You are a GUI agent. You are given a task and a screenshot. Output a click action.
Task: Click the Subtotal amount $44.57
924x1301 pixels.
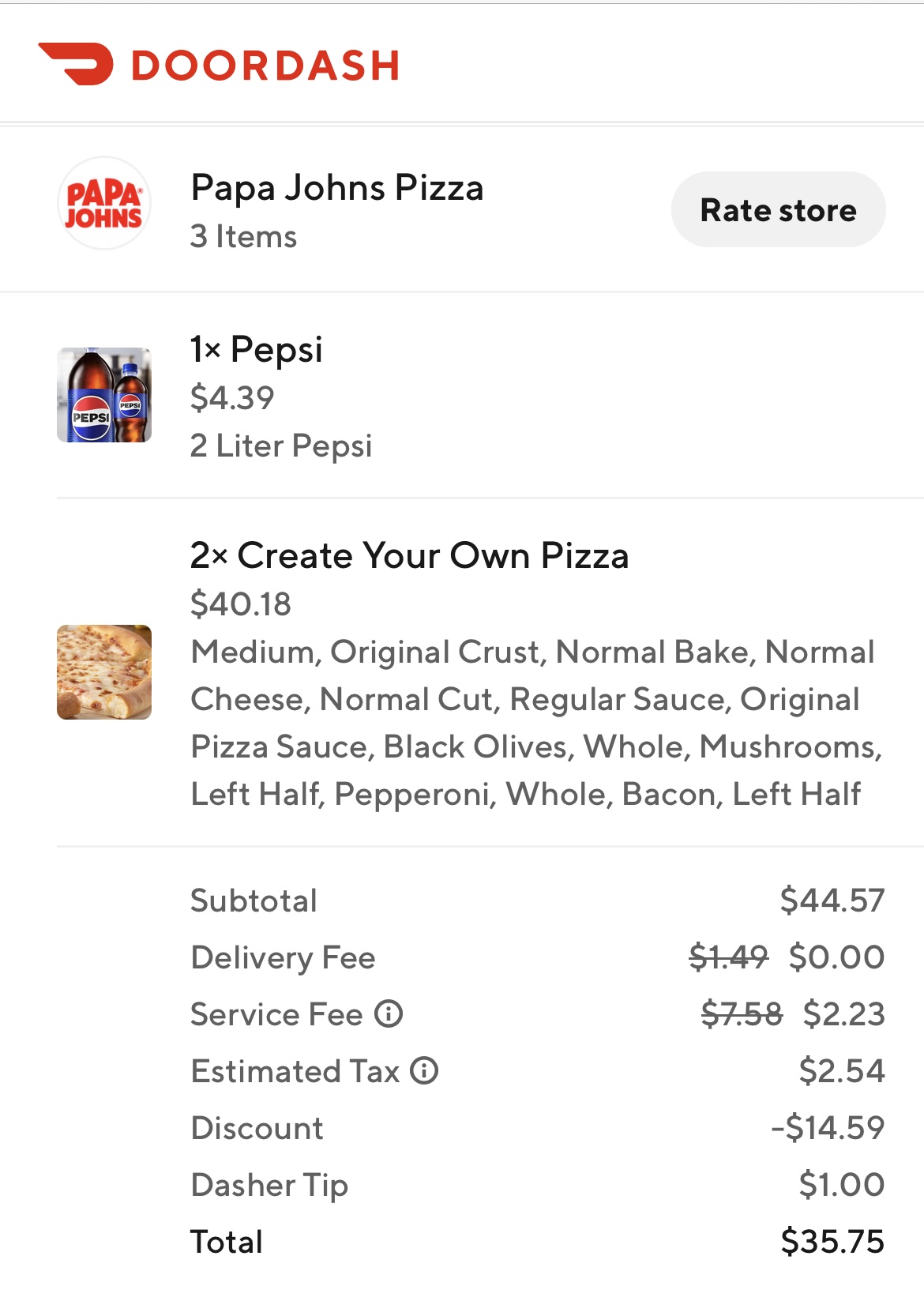click(x=832, y=901)
